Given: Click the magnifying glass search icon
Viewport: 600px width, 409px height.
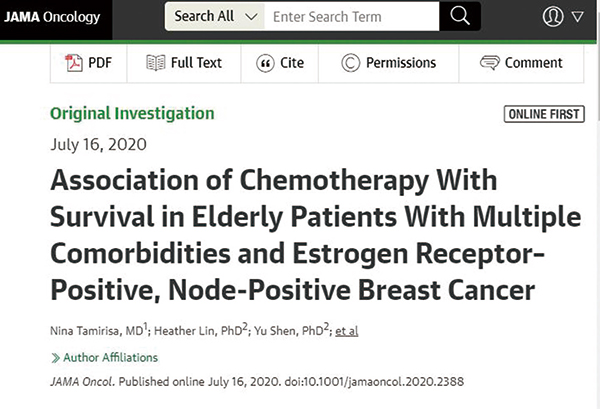Looking at the screenshot, I should point(460,16).
